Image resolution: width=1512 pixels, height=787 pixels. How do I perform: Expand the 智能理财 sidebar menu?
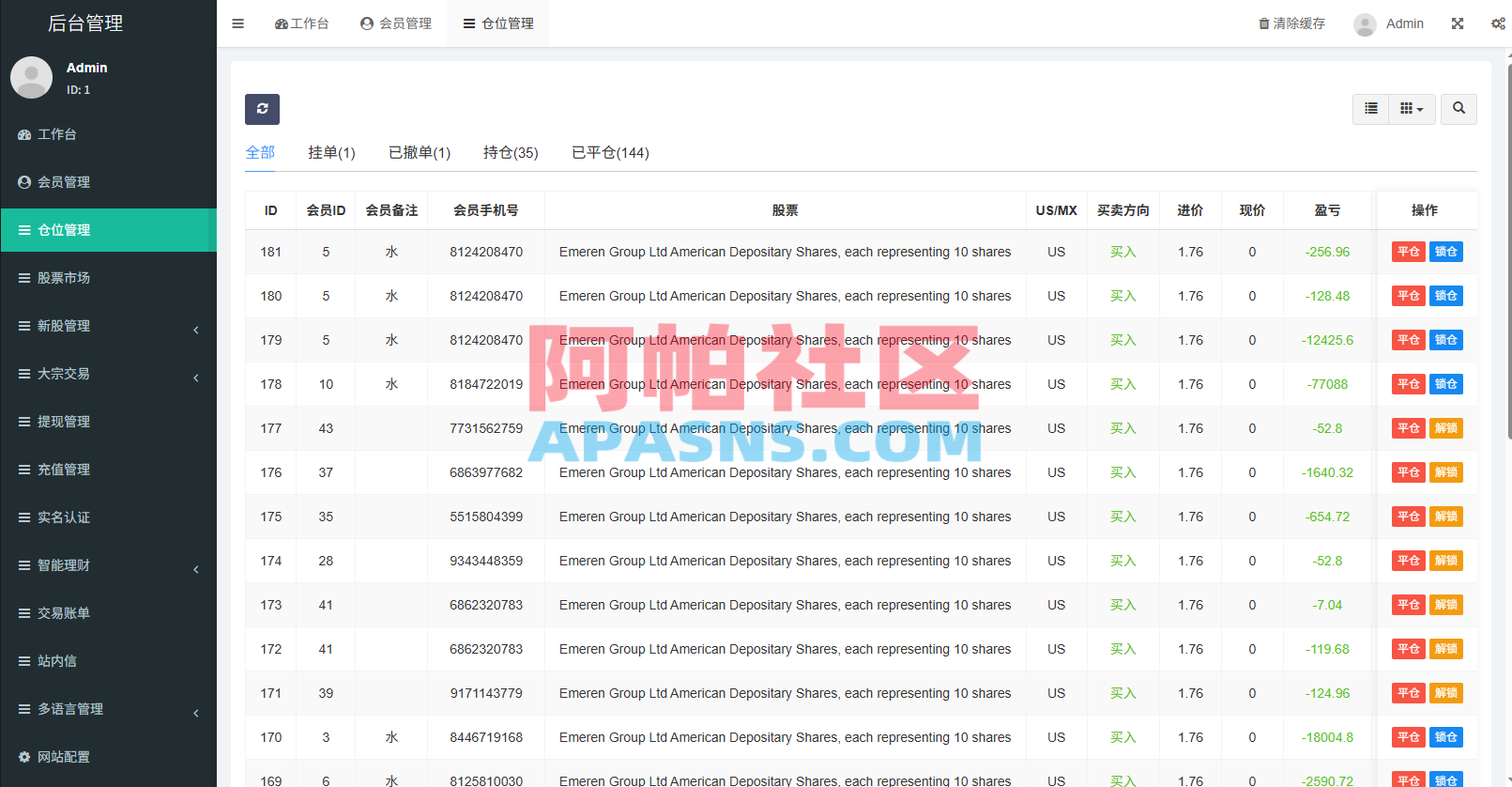(x=109, y=565)
